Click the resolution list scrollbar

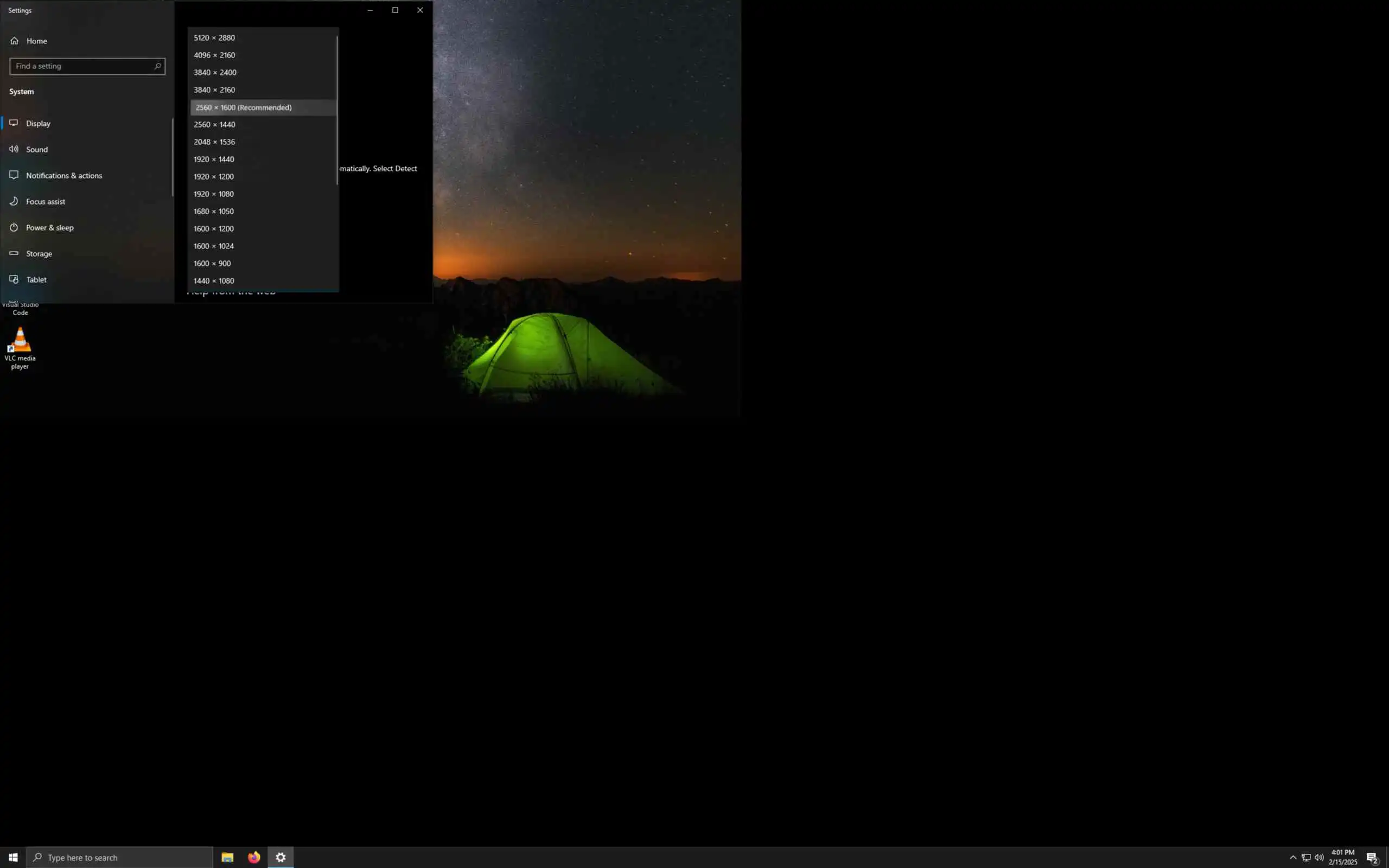click(337, 109)
